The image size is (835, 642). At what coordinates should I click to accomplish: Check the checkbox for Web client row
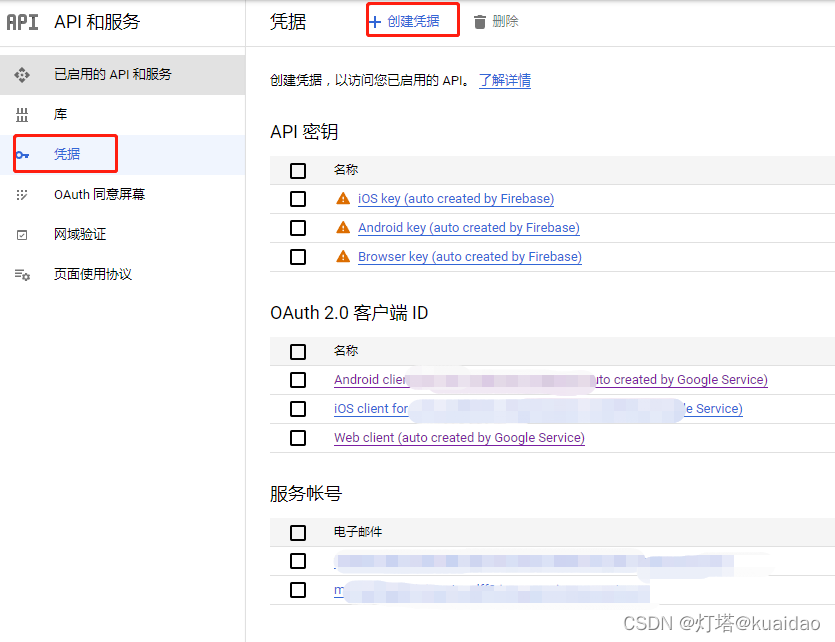point(297,438)
